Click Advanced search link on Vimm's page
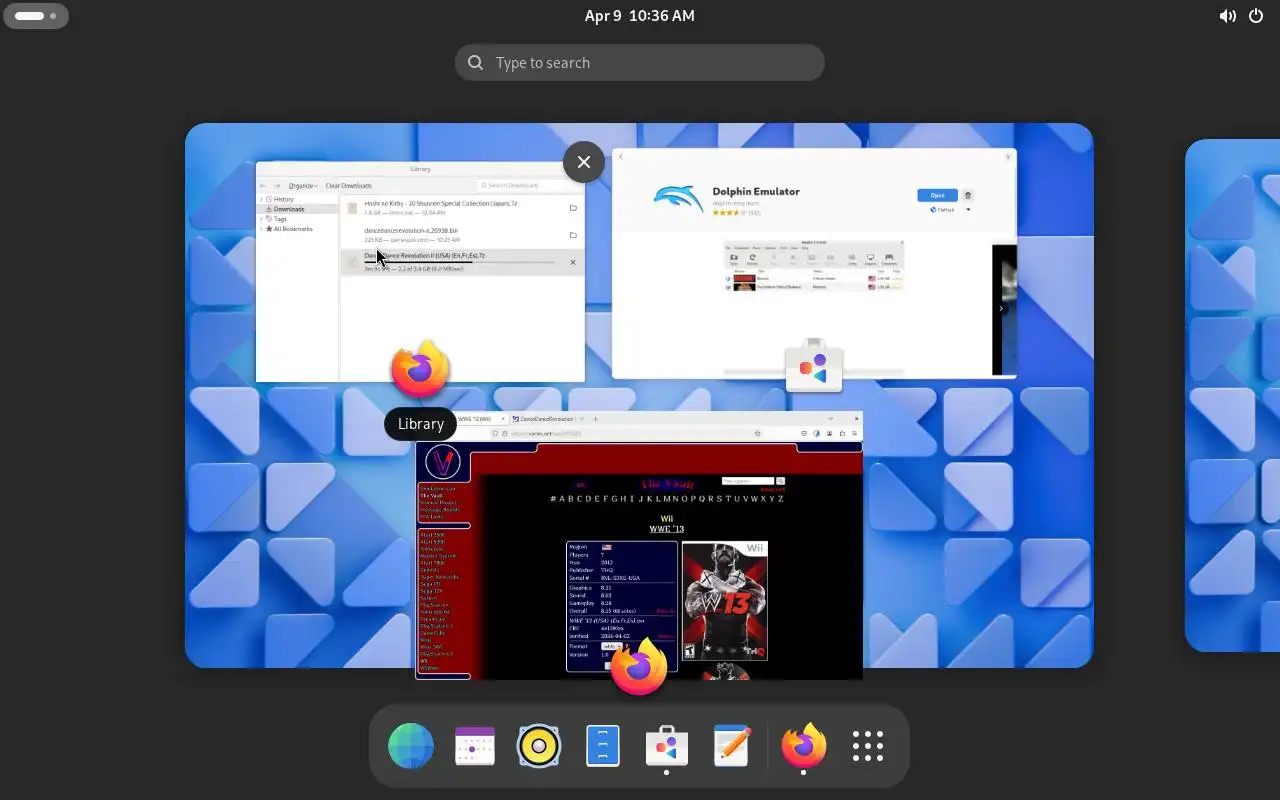Viewport: 1280px width, 800px height. [772, 490]
